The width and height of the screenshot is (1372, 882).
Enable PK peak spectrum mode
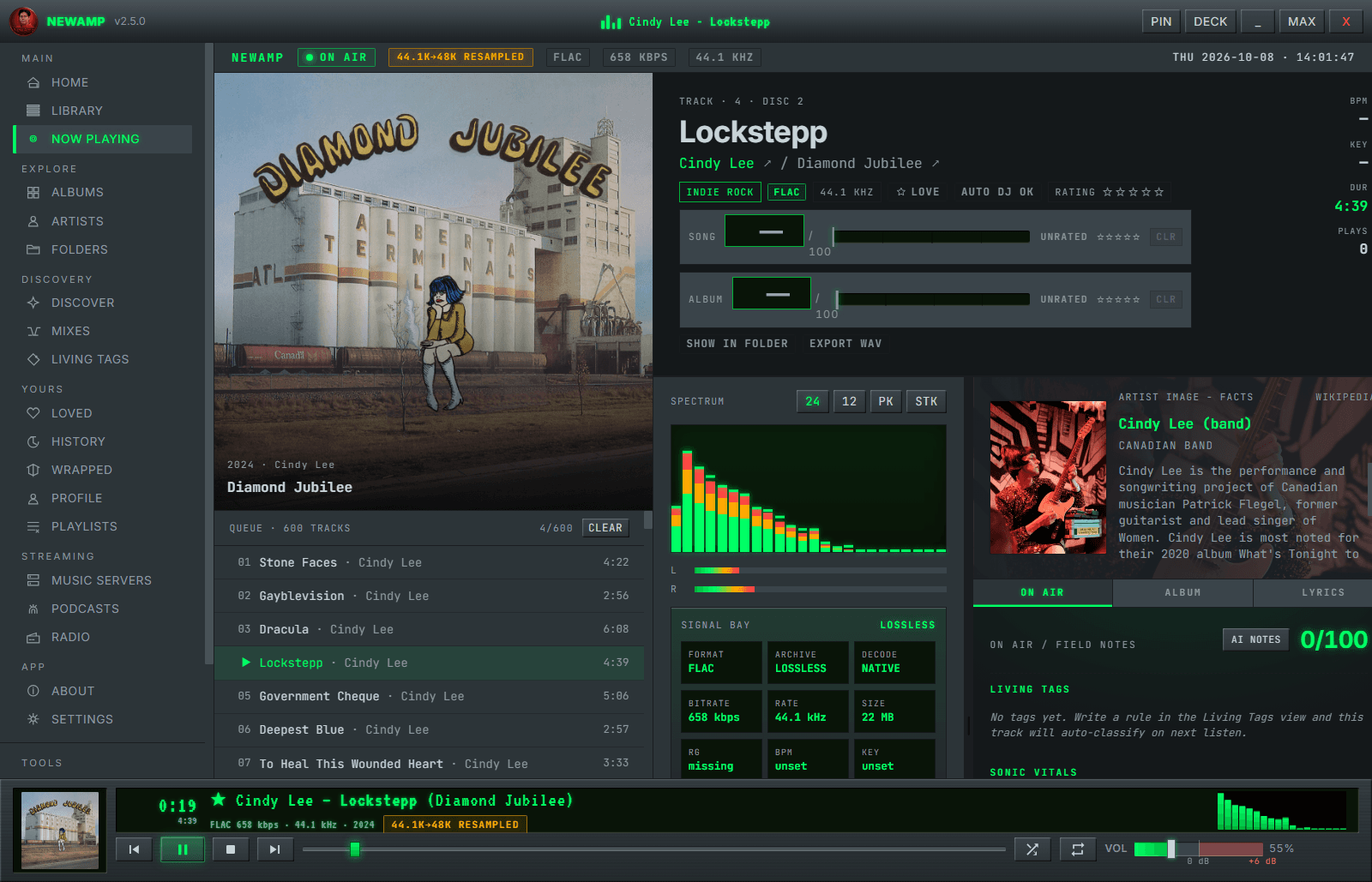886,401
